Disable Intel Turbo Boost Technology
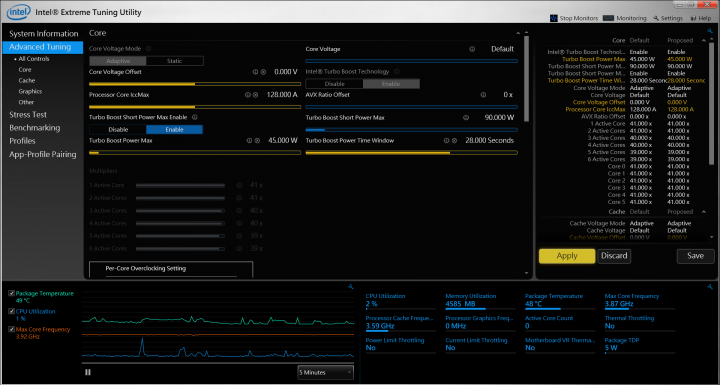 click(x=334, y=84)
